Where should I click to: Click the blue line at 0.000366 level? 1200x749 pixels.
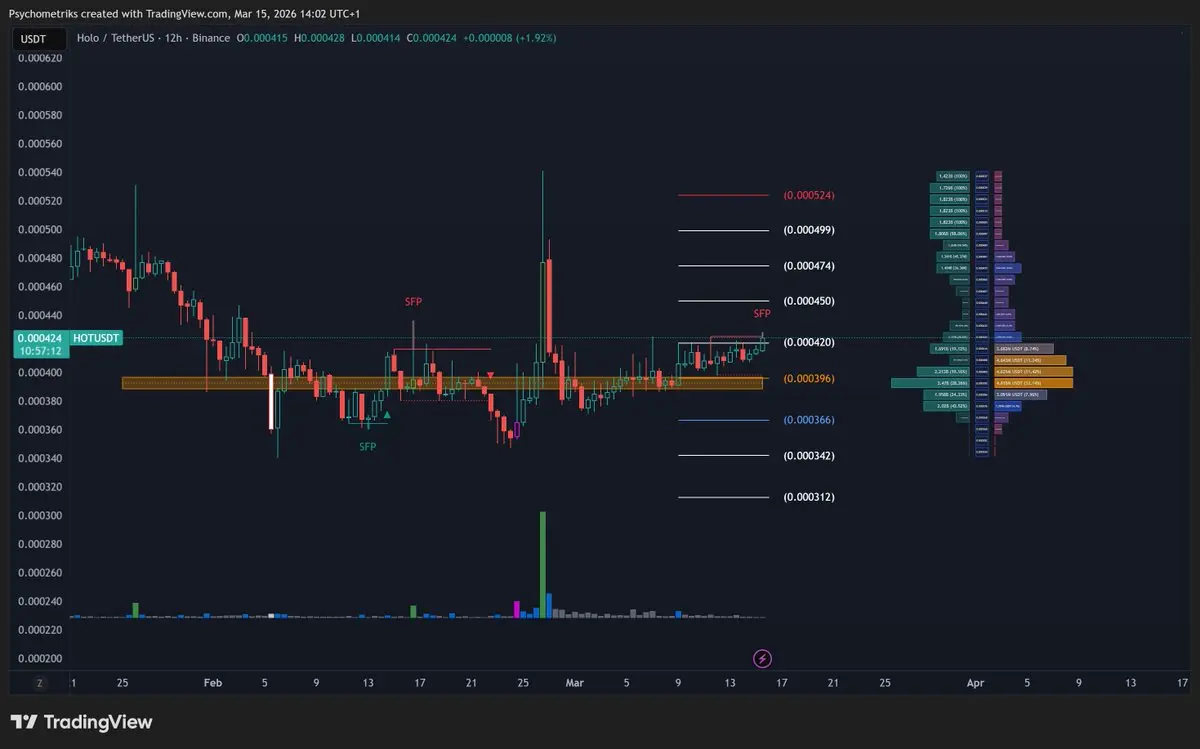click(x=723, y=420)
